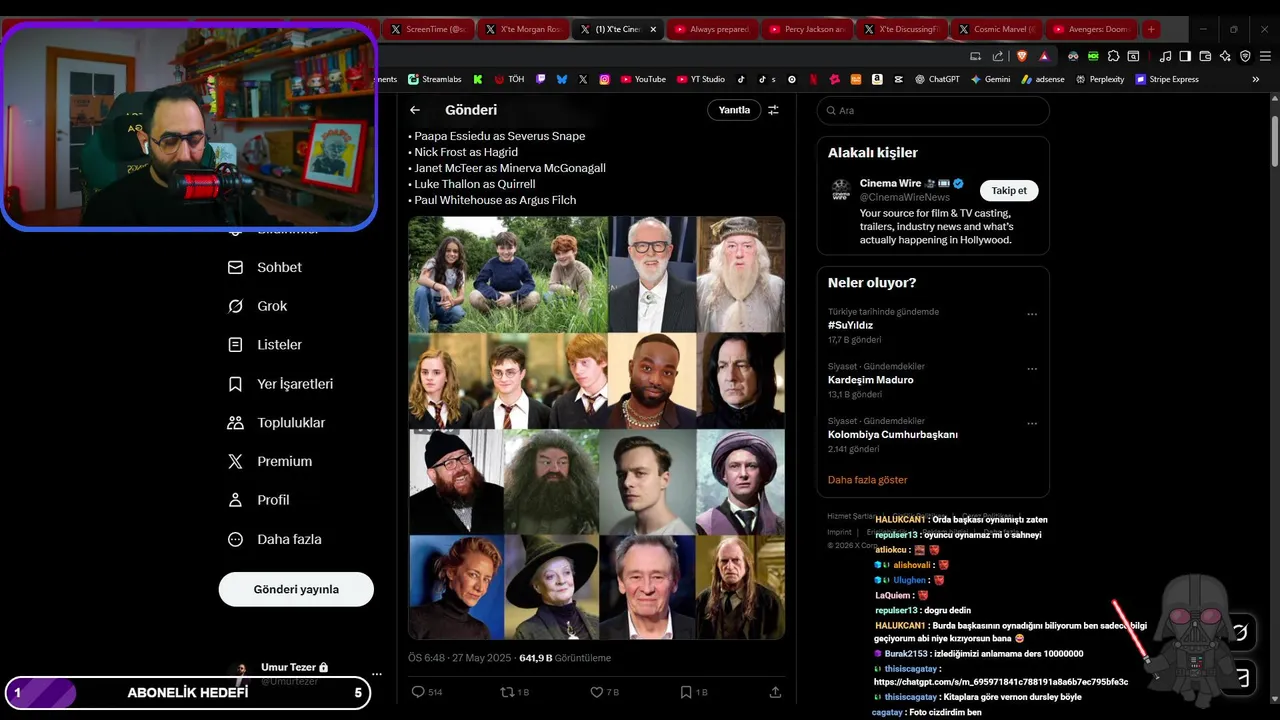This screenshot has width=1280, height=720.
Task: Switch to ScreenTime browser tab
Action: tap(428, 29)
